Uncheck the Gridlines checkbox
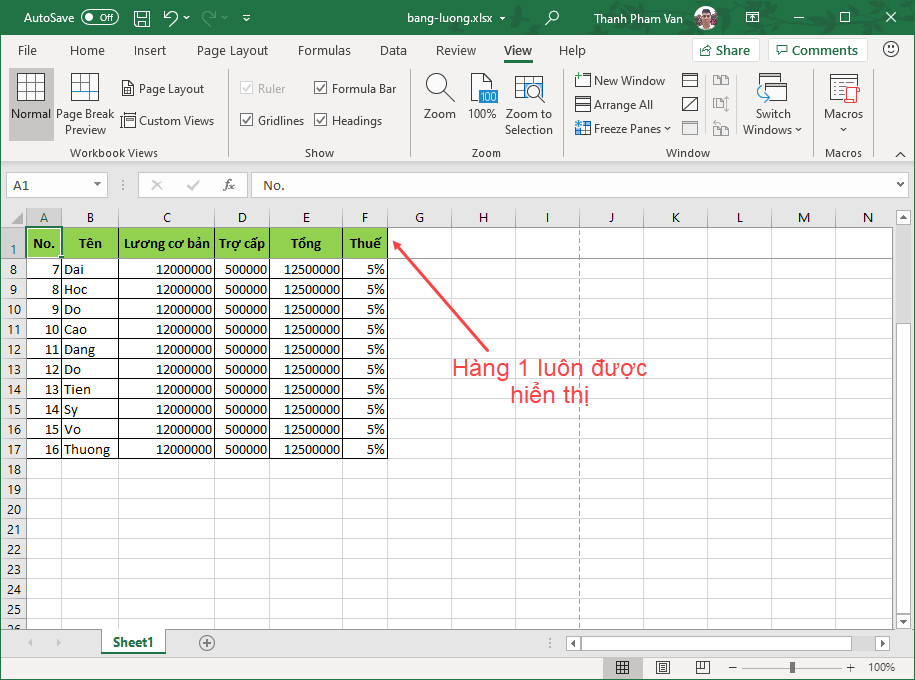Image resolution: width=915 pixels, height=680 pixels. (247, 120)
